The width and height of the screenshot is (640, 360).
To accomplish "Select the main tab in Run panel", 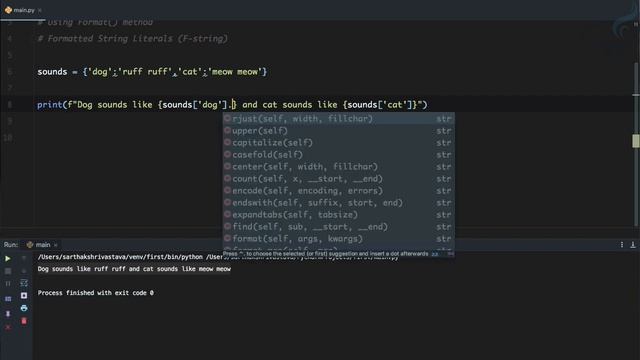I will [39, 244].
